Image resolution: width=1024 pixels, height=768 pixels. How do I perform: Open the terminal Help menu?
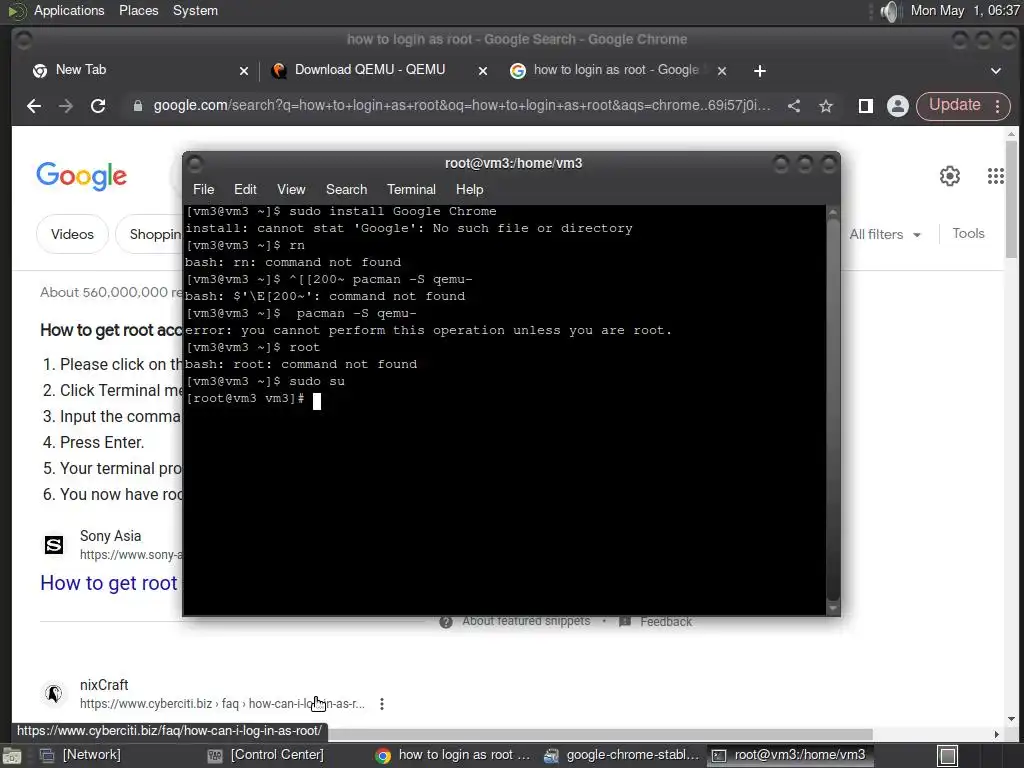(470, 189)
